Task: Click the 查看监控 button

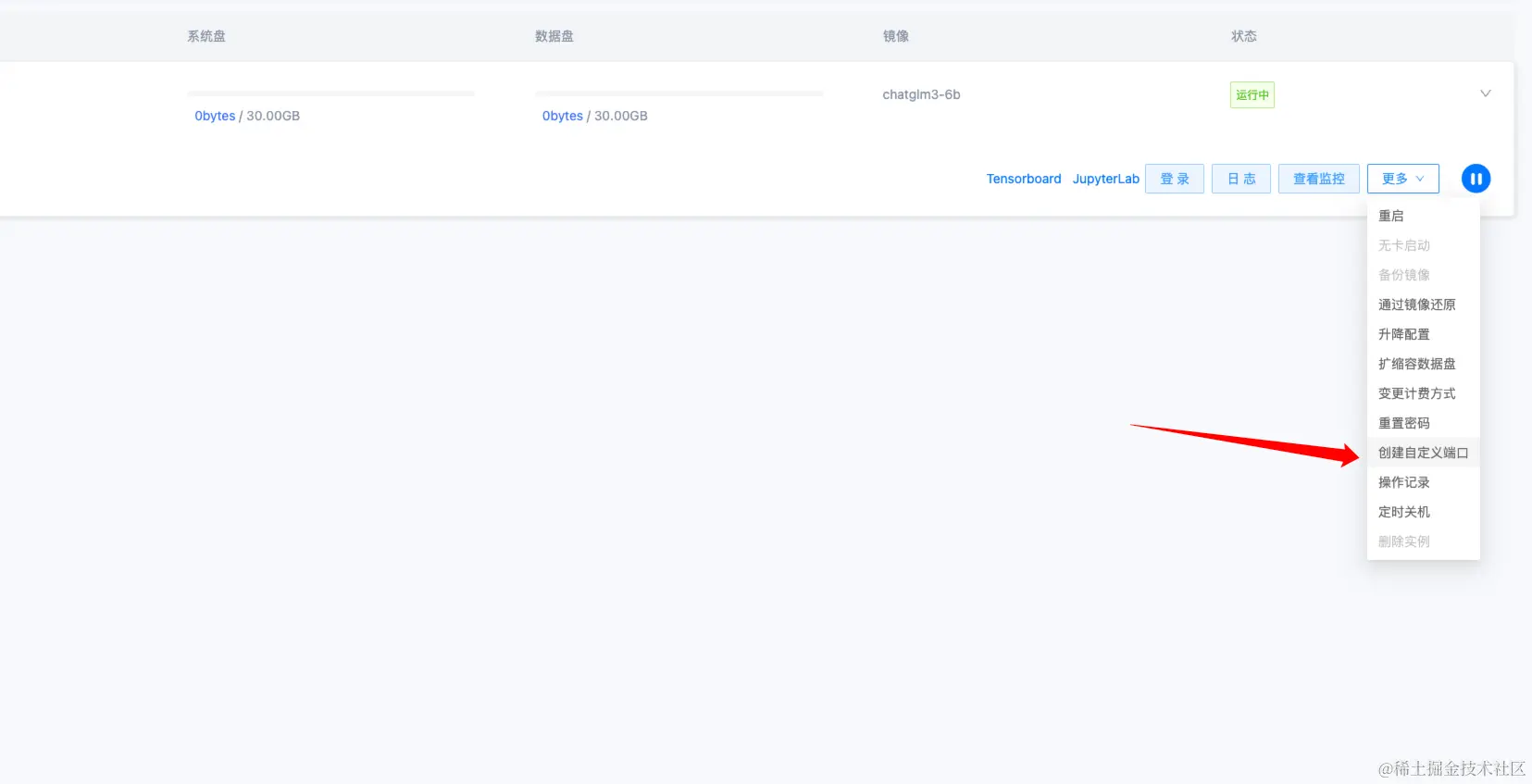Action: click(1319, 179)
